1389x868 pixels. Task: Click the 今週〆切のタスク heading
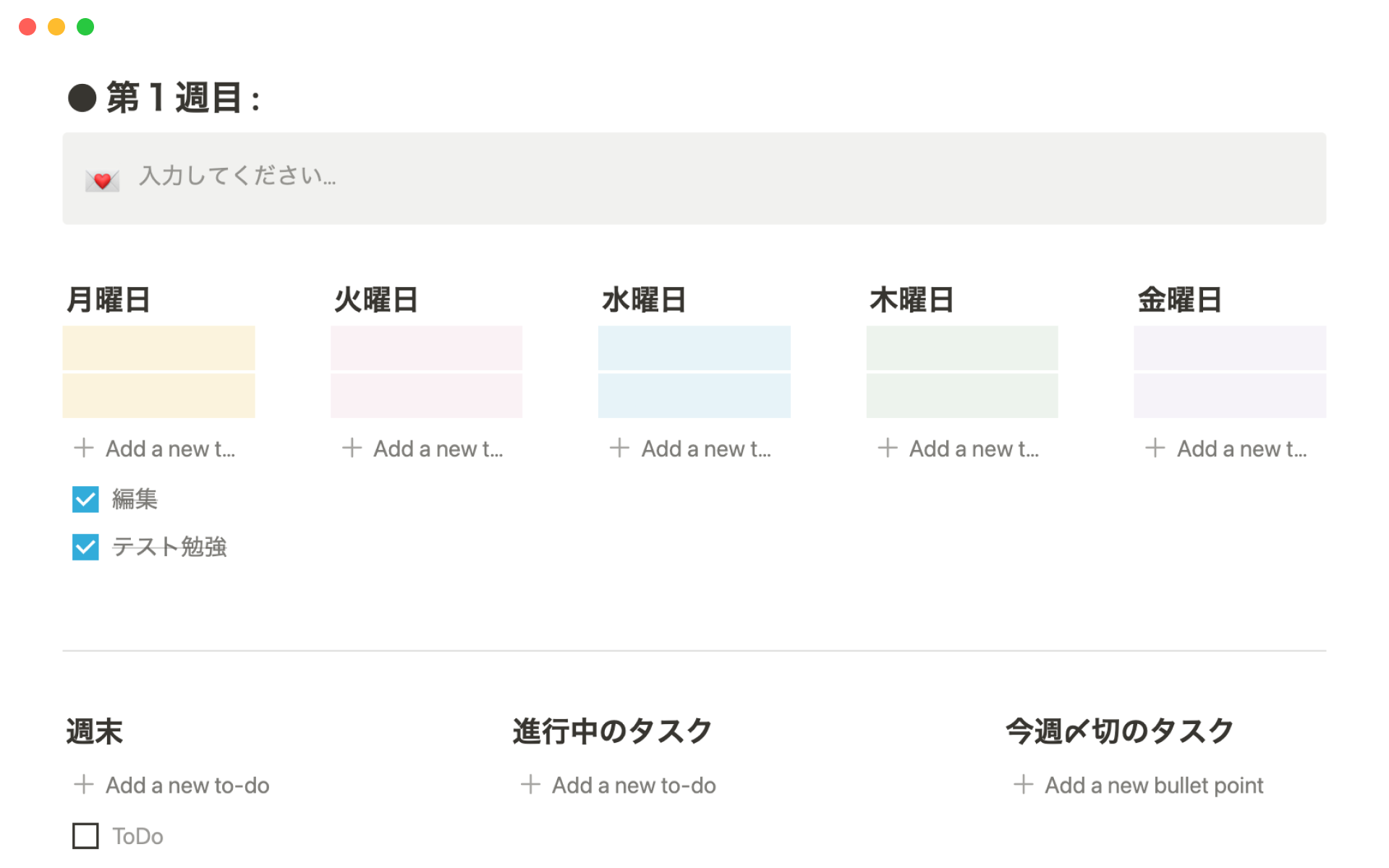point(1119,731)
